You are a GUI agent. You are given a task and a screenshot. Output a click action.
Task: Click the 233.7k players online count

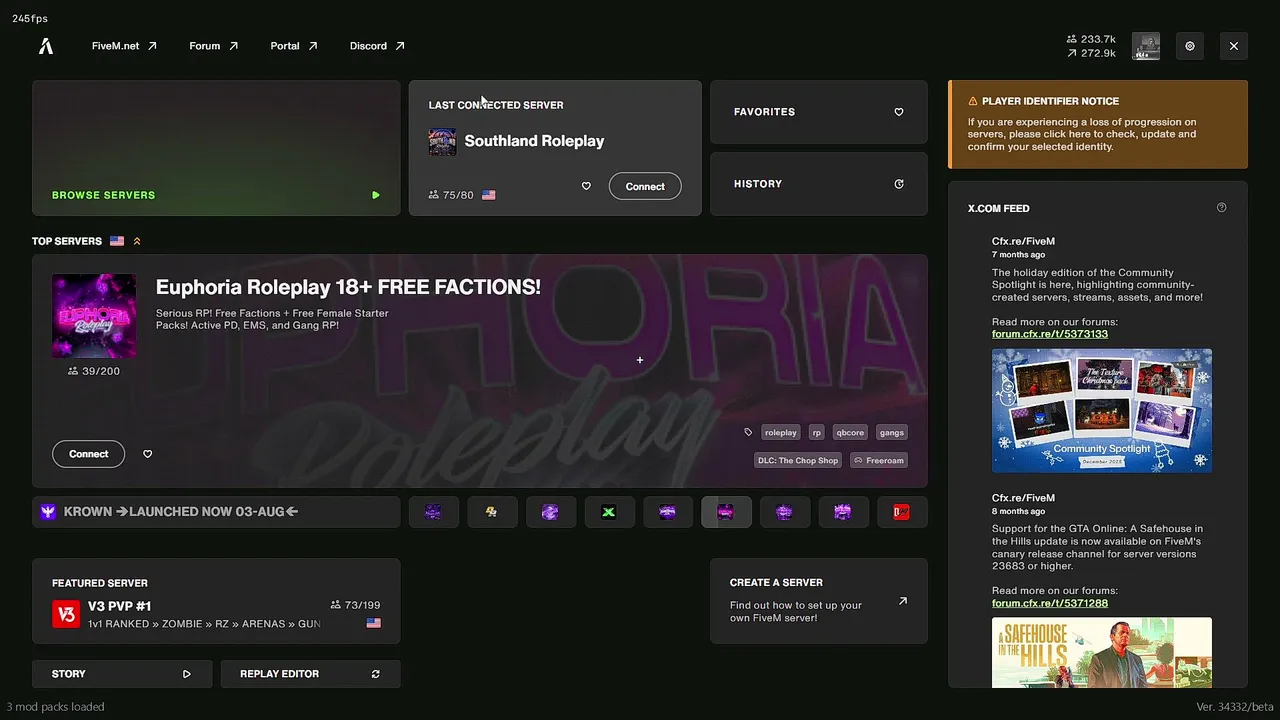click(1091, 39)
